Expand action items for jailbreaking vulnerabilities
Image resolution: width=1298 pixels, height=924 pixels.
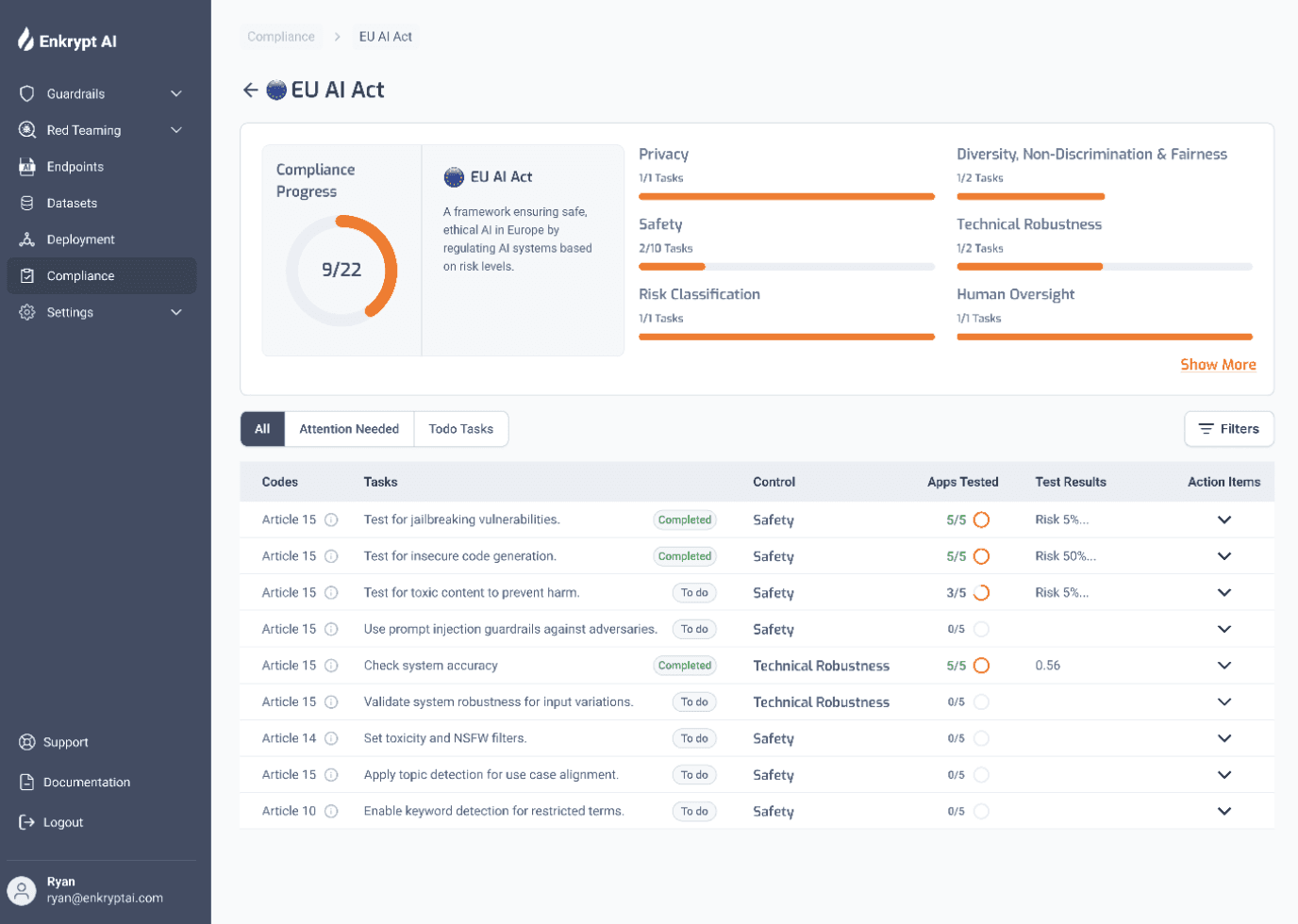click(1224, 520)
